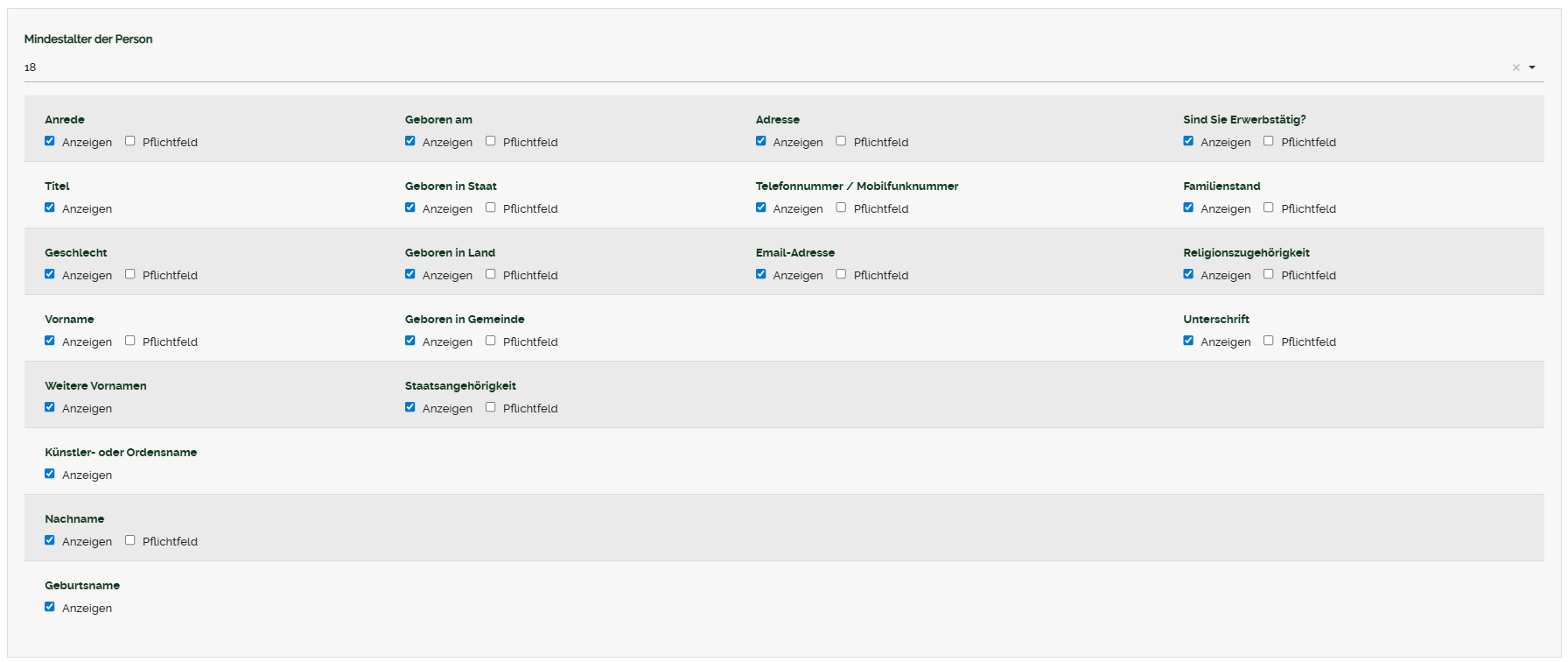
Task: Mark Email-Adresse as Pflichtfeld
Action: pos(841,274)
